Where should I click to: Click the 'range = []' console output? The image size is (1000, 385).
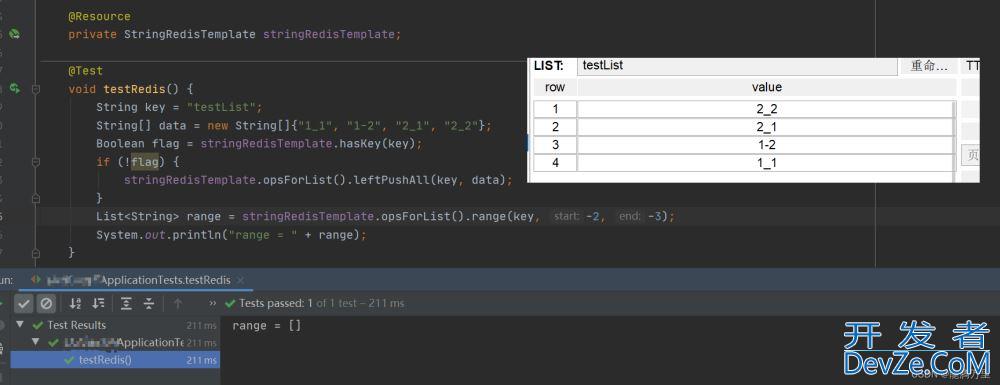(267, 326)
